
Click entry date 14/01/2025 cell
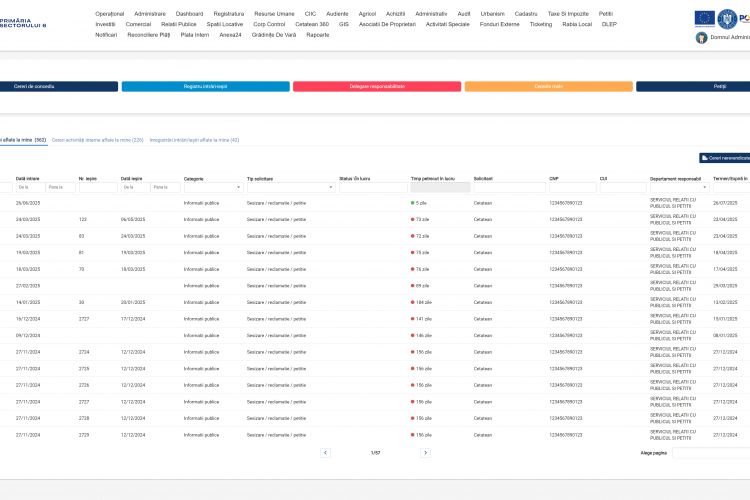tap(28, 302)
